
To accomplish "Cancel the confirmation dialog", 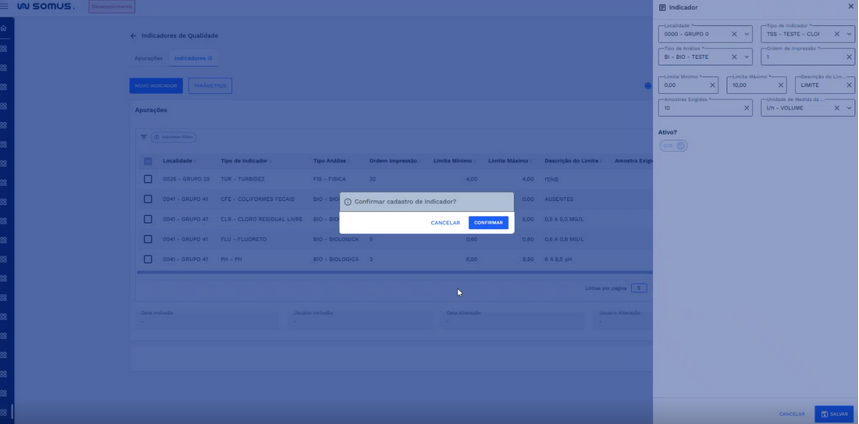I will [x=445, y=223].
